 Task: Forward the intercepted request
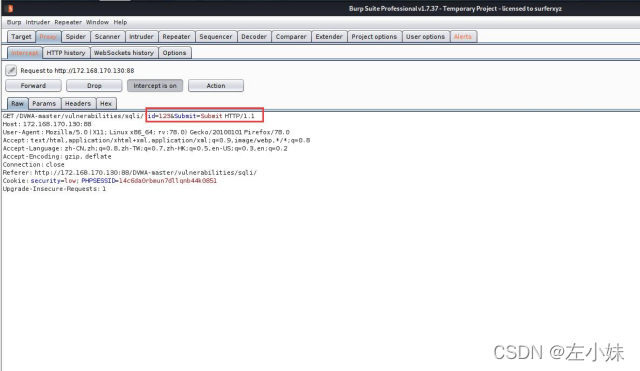(33, 86)
